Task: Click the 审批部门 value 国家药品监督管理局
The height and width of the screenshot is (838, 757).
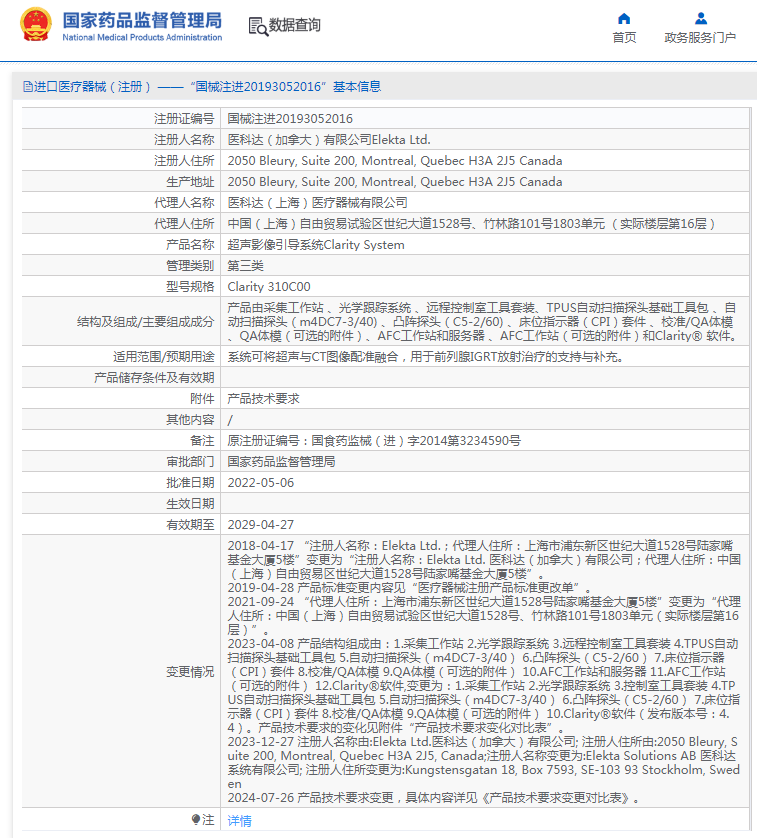Action: tap(281, 462)
